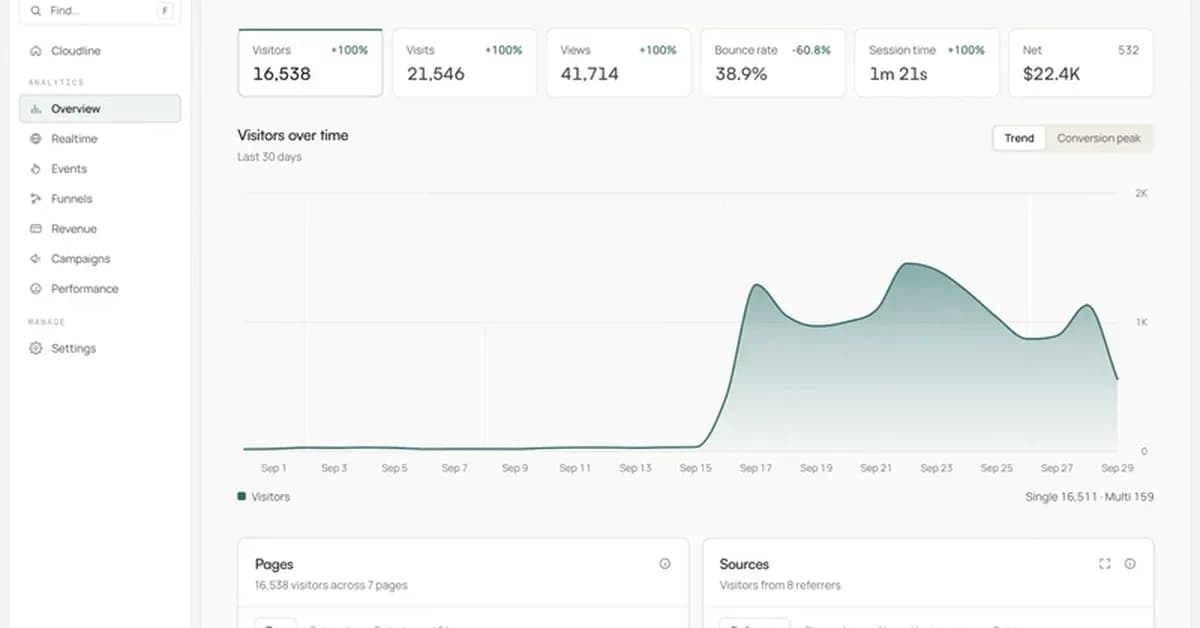
Task: Click the 'Sources' panel title
Action: pos(744,564)
